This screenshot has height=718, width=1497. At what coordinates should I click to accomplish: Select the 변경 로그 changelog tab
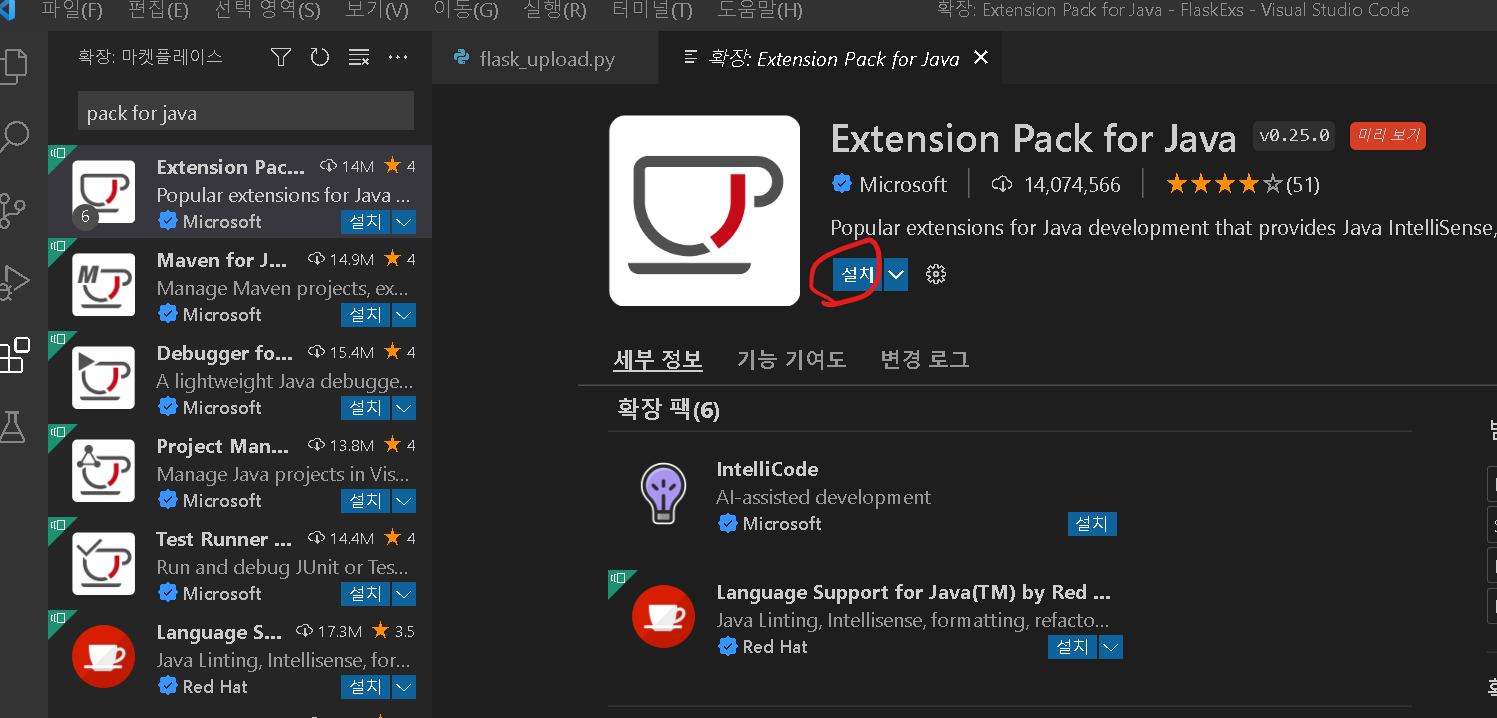click(924, 360)
